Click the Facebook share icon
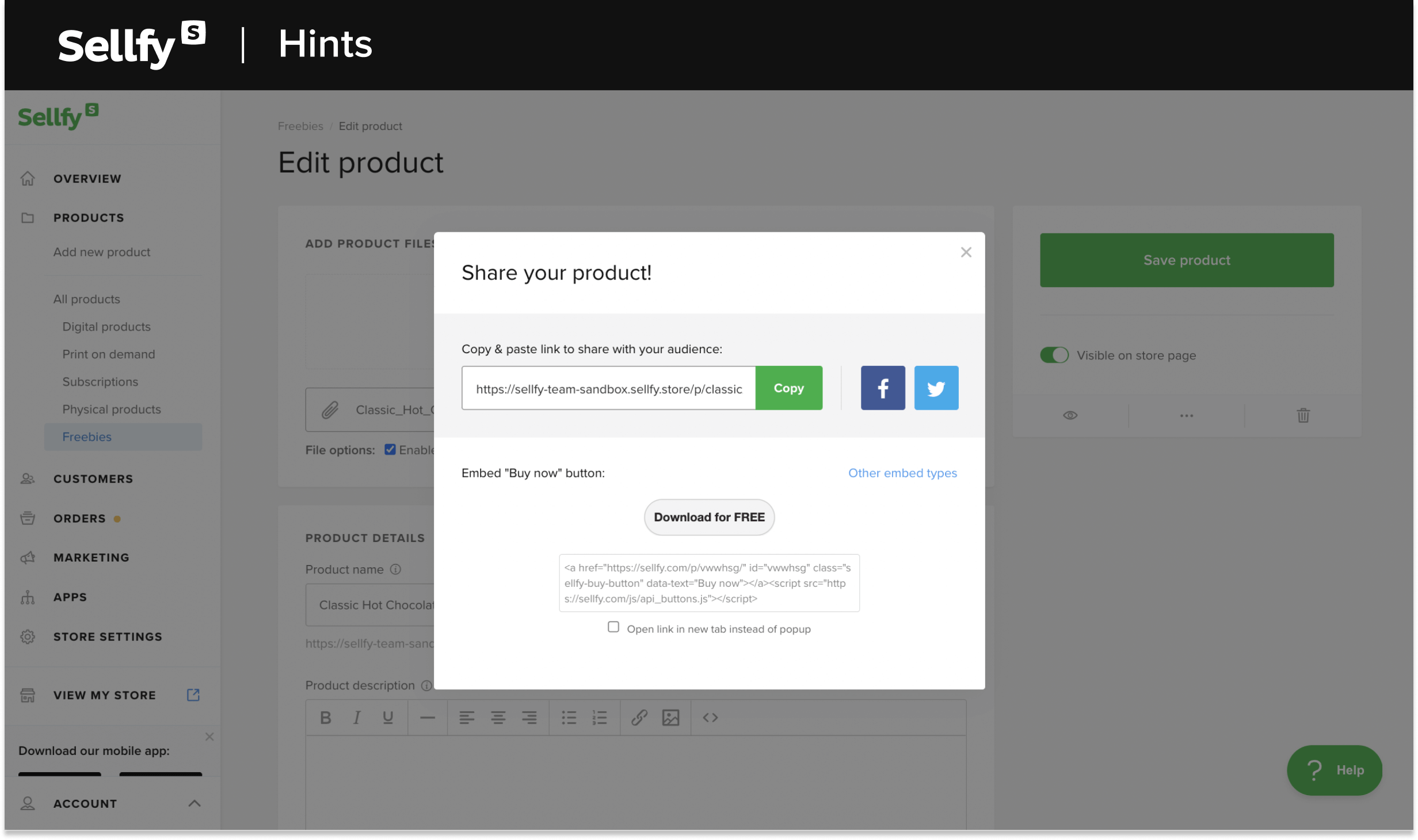 (883, 388)
